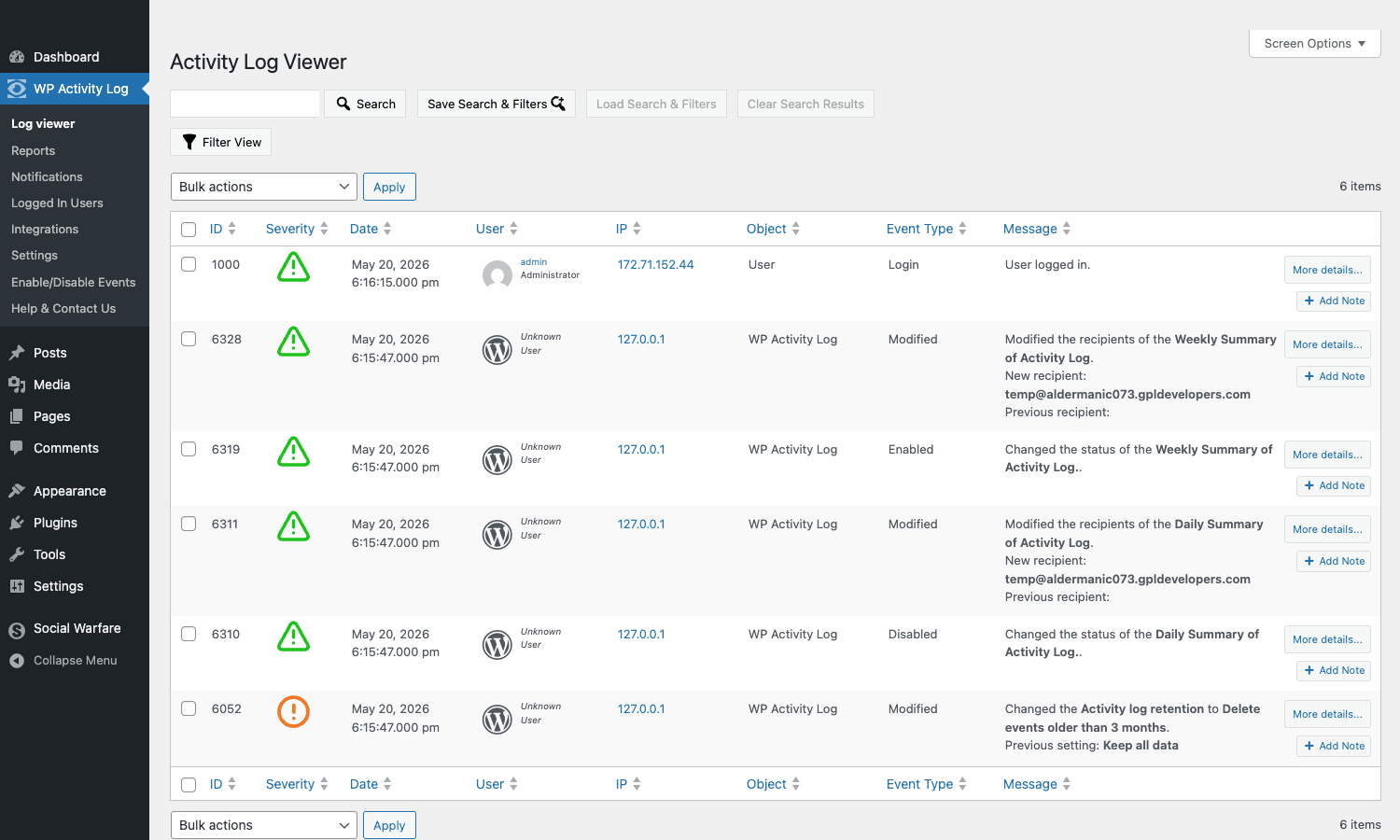The height and width of the screenshot is (840, 1400).
Task: Click the Save Search & Filters button
Action: (x=497, y=104)
